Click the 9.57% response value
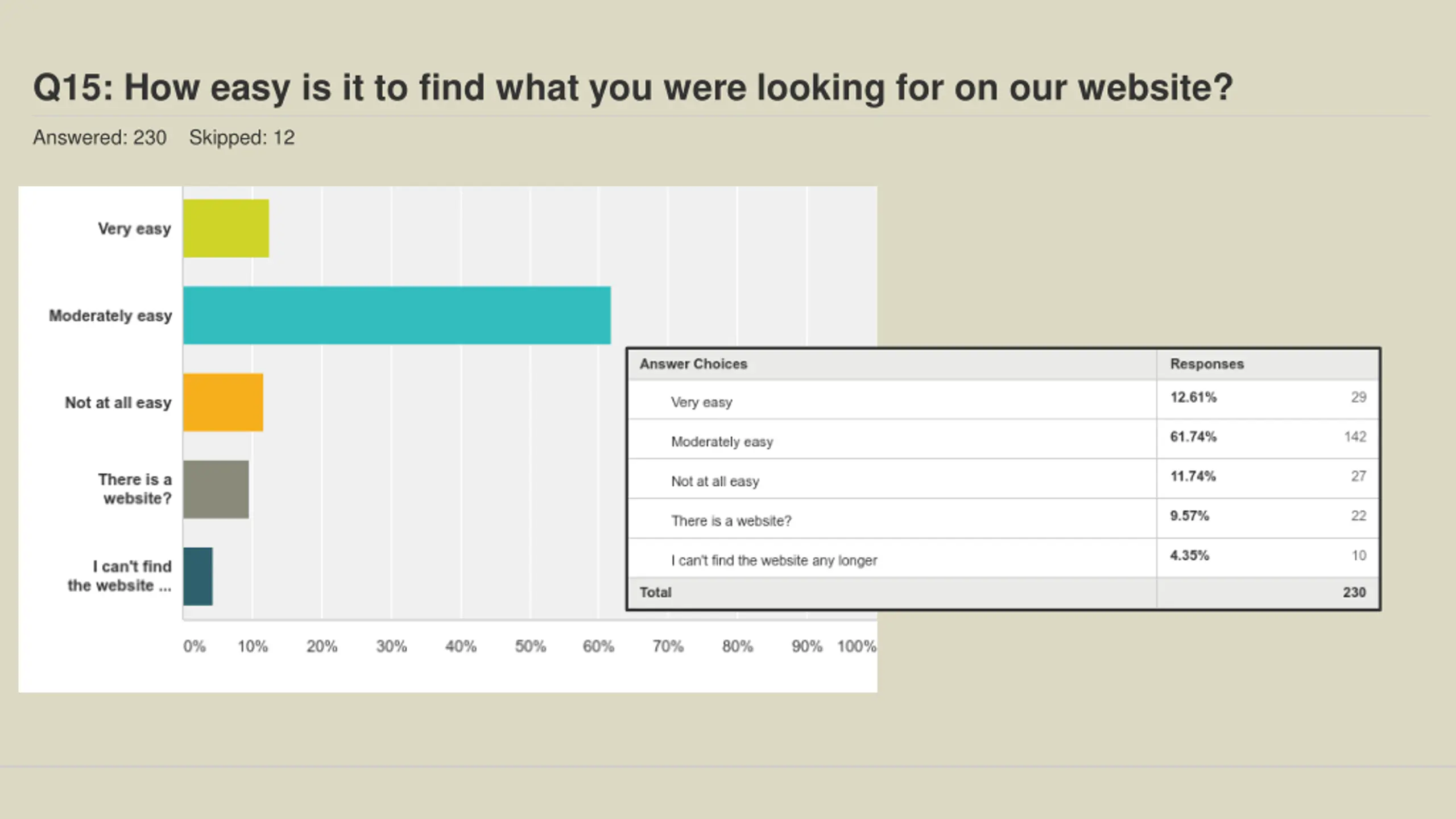 pyautogui.click(x=1189, y=516)
